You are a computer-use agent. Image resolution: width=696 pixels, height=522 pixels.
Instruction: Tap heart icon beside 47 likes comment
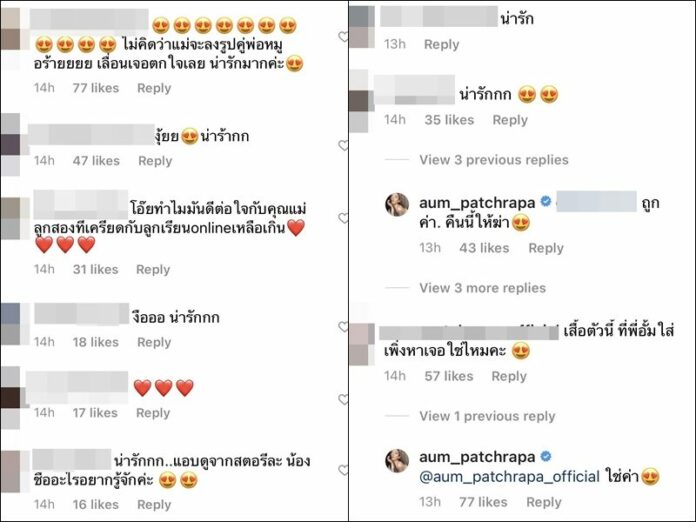pos(343,145)
